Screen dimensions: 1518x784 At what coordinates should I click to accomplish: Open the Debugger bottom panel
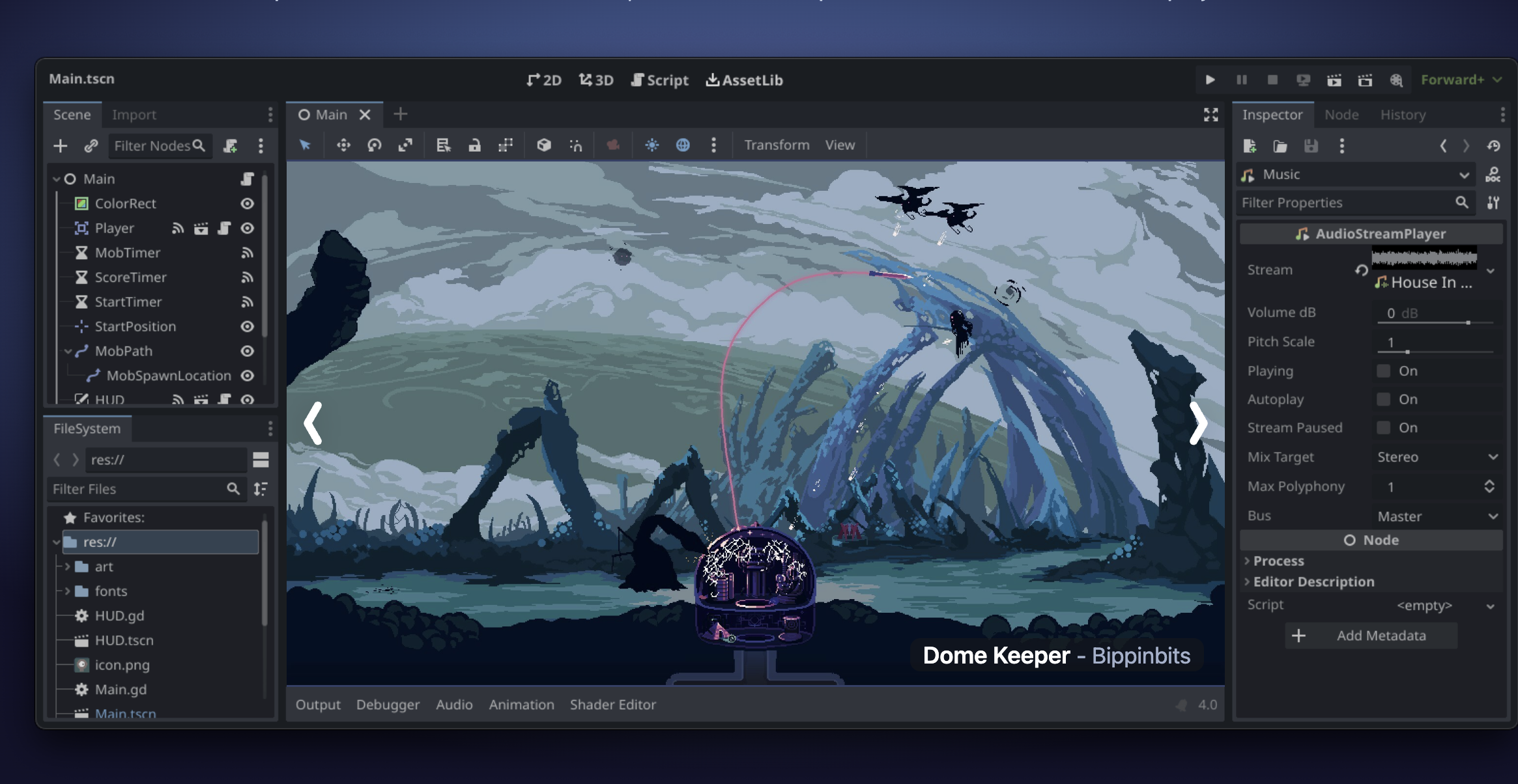(x=388, y=705)
